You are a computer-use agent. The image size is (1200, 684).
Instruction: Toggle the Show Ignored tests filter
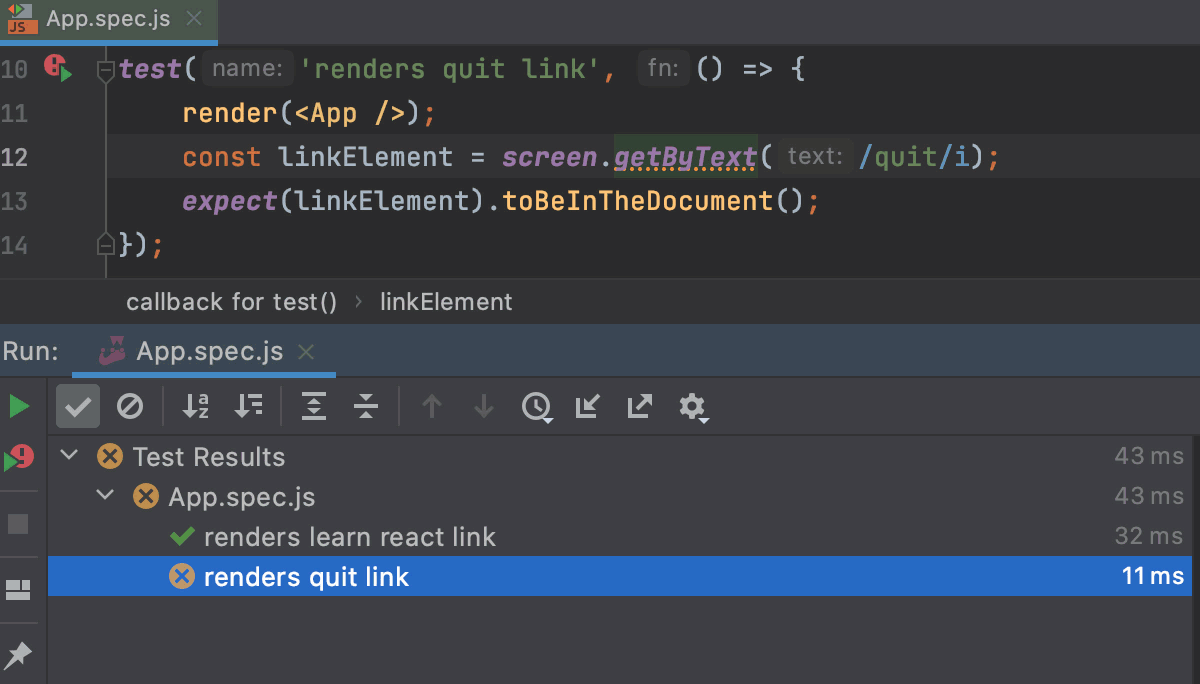click(x=131, y=406)
